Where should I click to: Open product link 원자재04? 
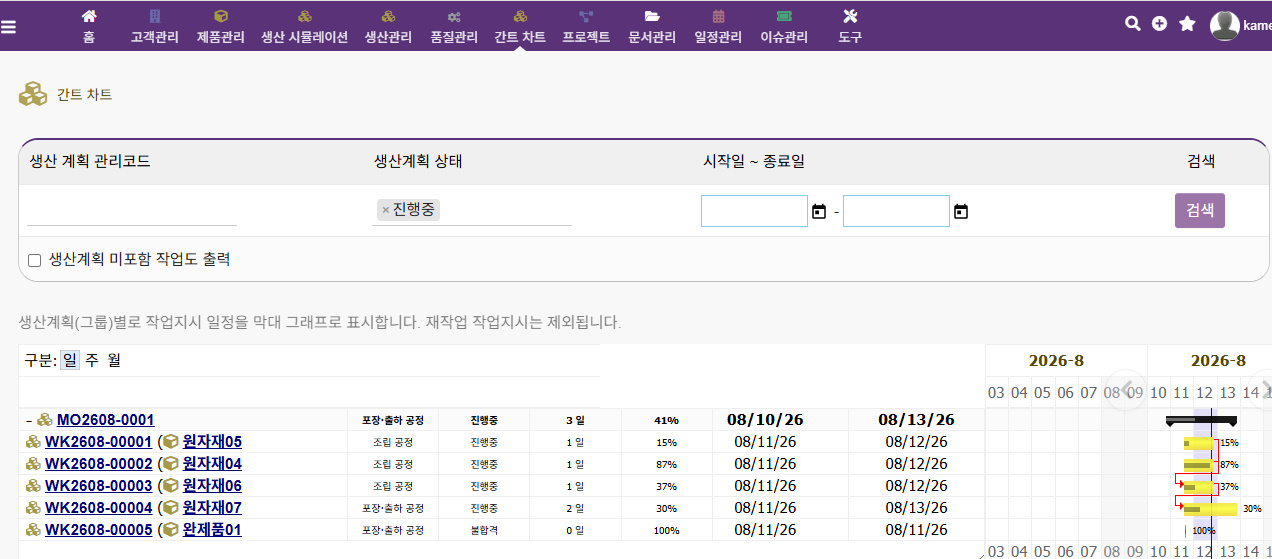coord(212,464)
